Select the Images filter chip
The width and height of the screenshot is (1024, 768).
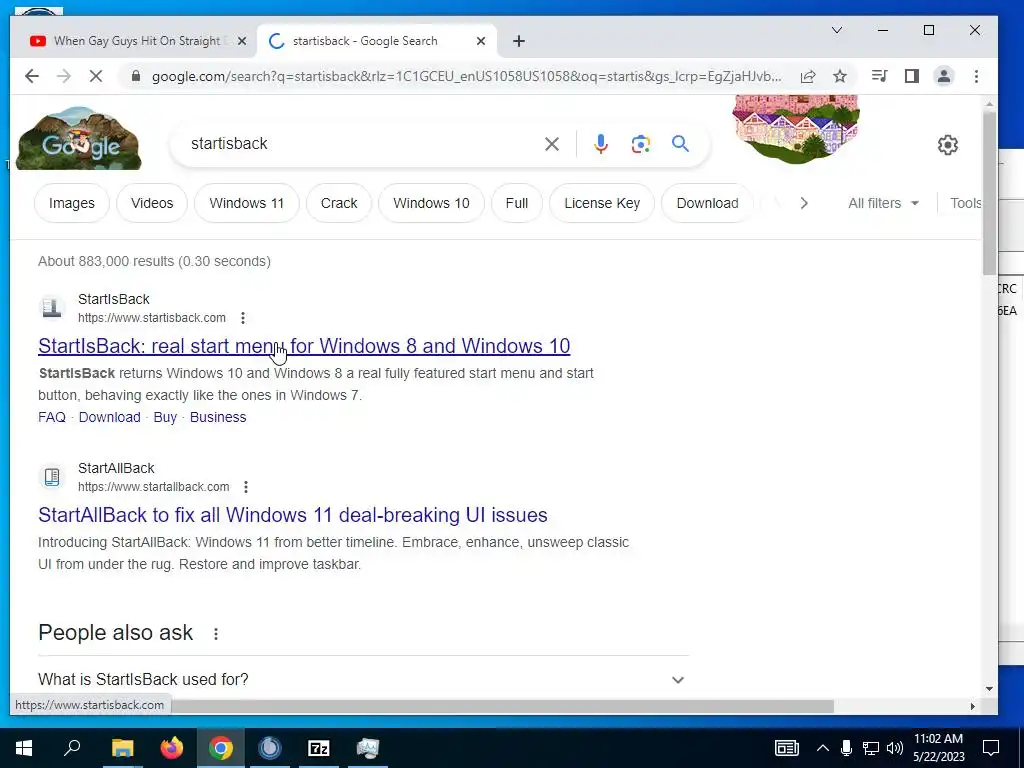tap(72, 203)
